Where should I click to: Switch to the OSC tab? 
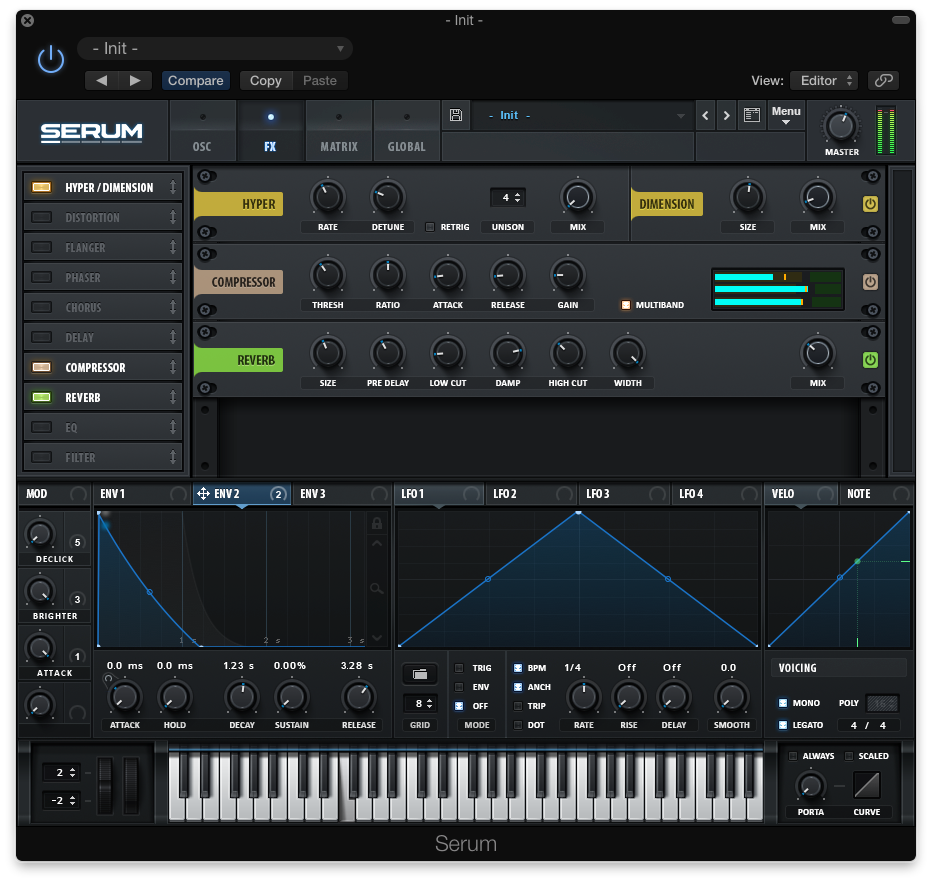click(x=202, y=131)
